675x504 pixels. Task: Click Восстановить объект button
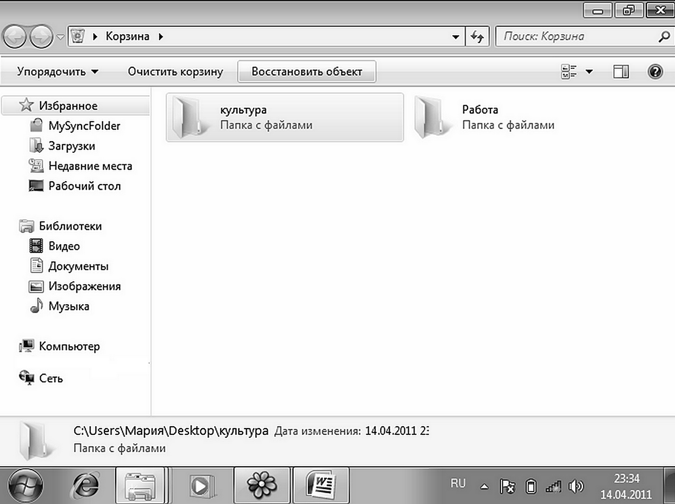tap(306, 72)
